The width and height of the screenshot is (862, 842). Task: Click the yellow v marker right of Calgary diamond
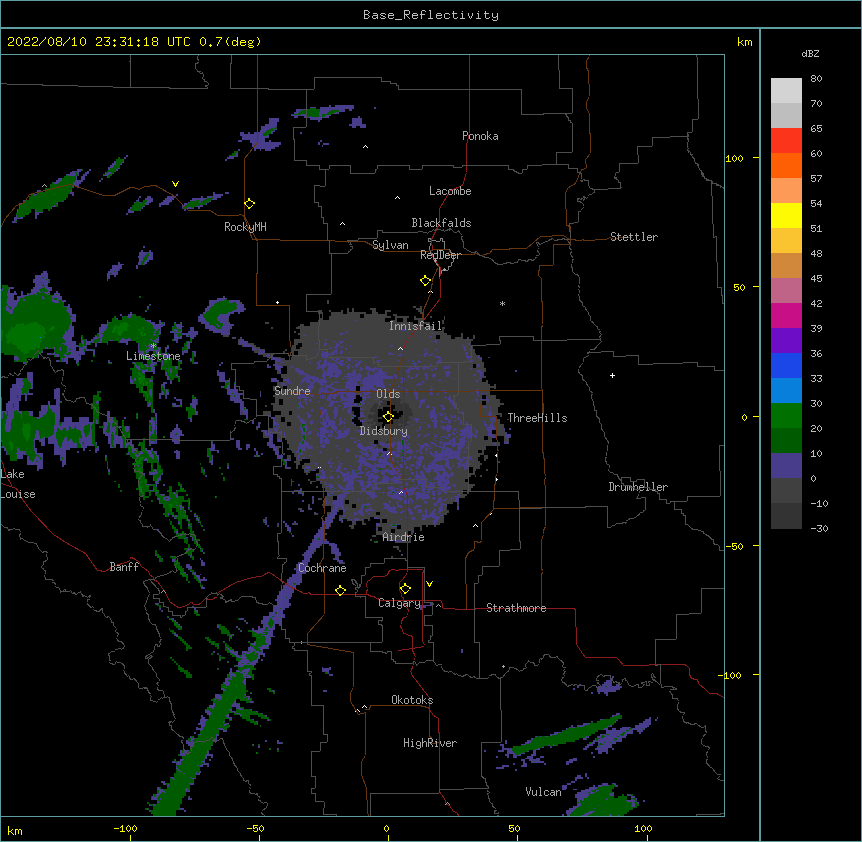429,584
